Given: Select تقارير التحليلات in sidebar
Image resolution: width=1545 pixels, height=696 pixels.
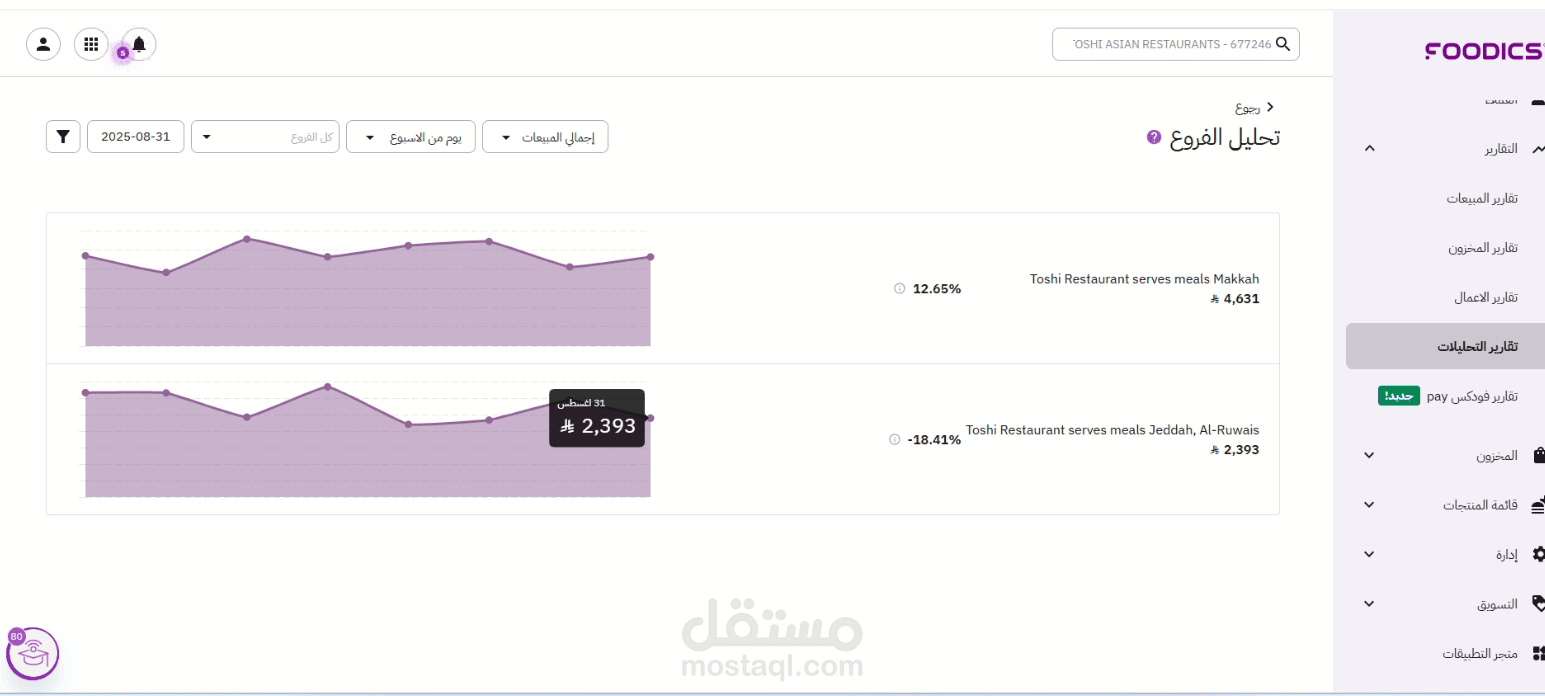Looking at the screenshot, I should coord(1445,347).
